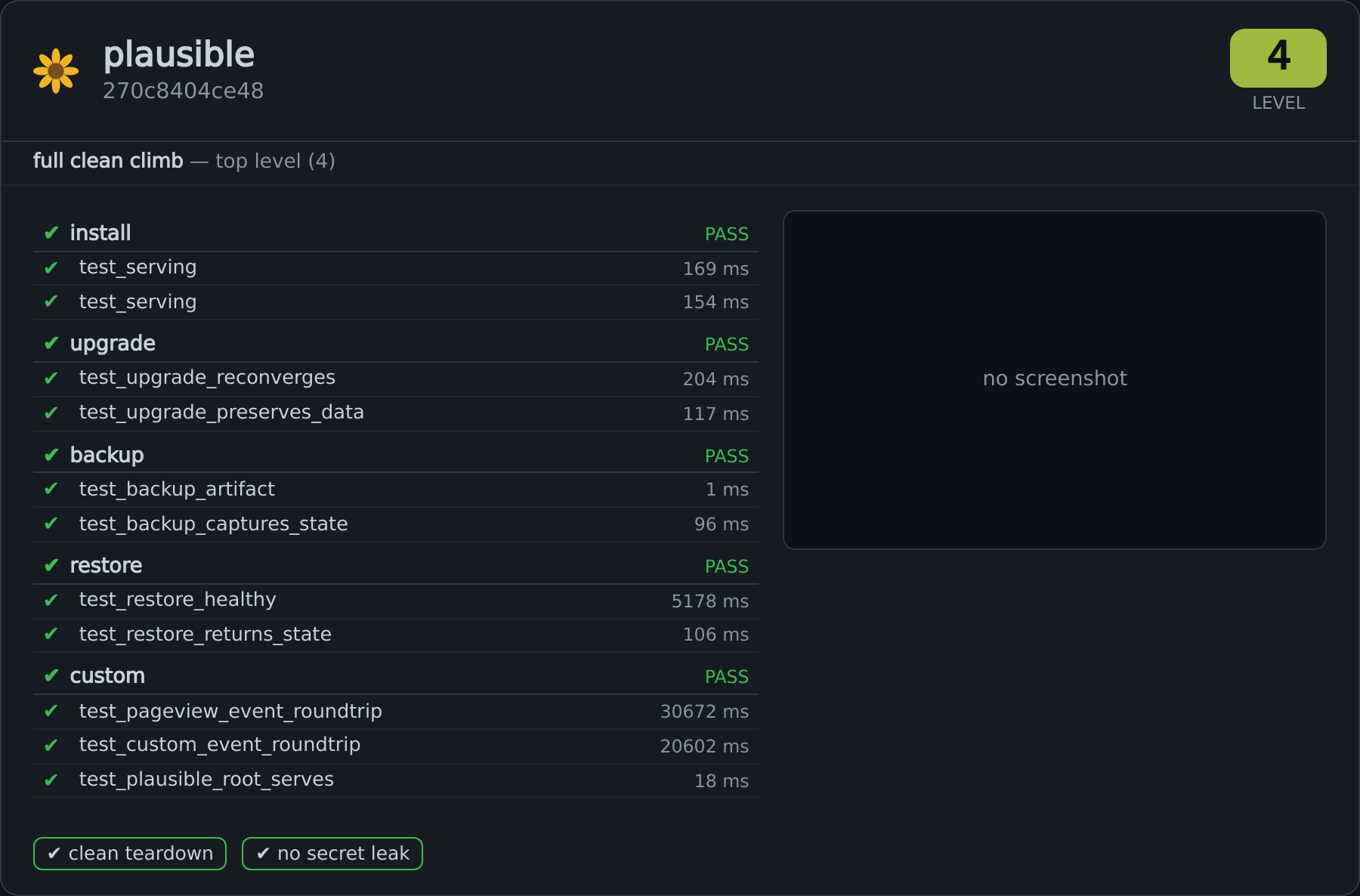Click the '204 ms' duration value

pos(716,379)
